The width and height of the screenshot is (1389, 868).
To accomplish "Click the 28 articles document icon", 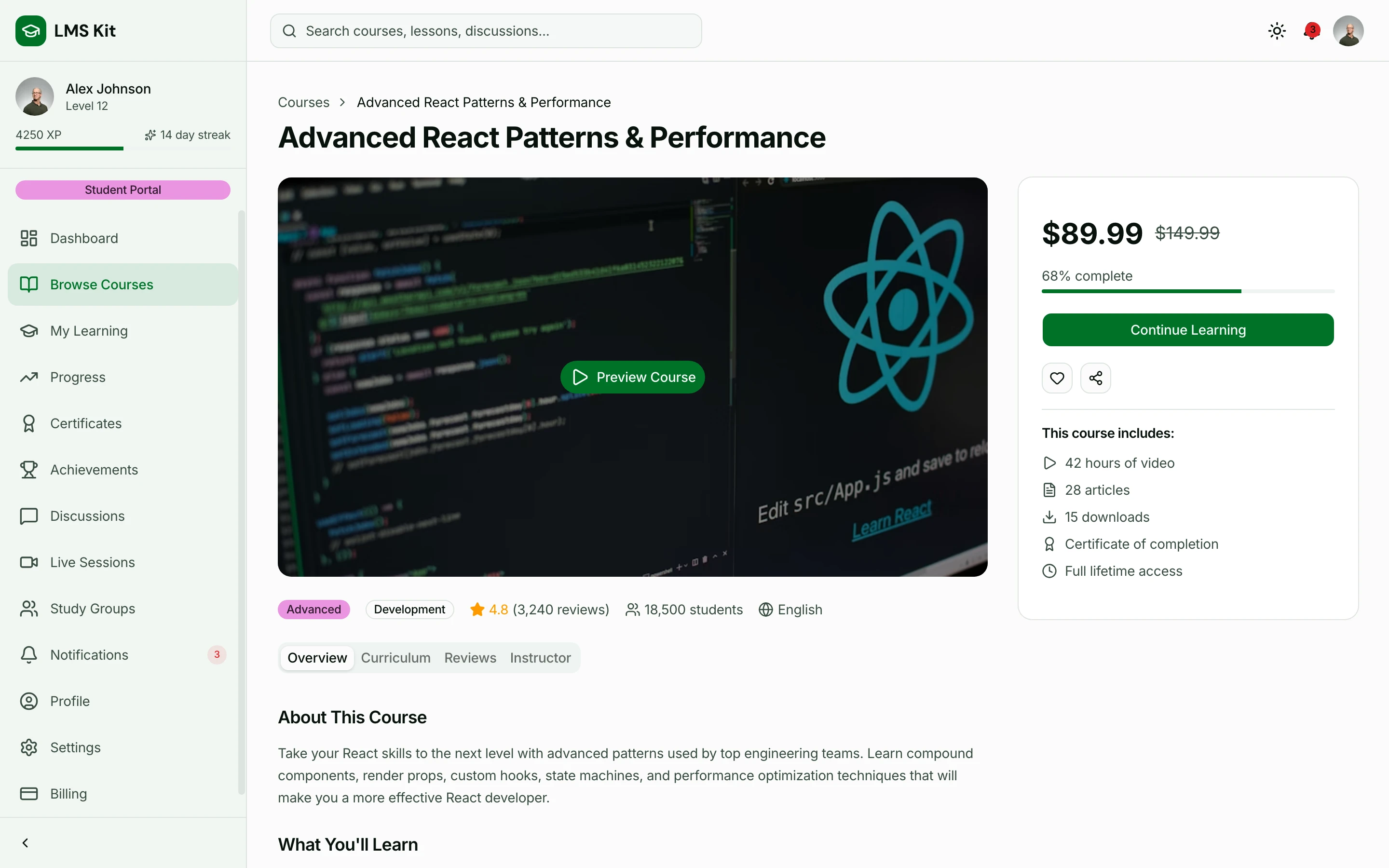I will 1049,490.
